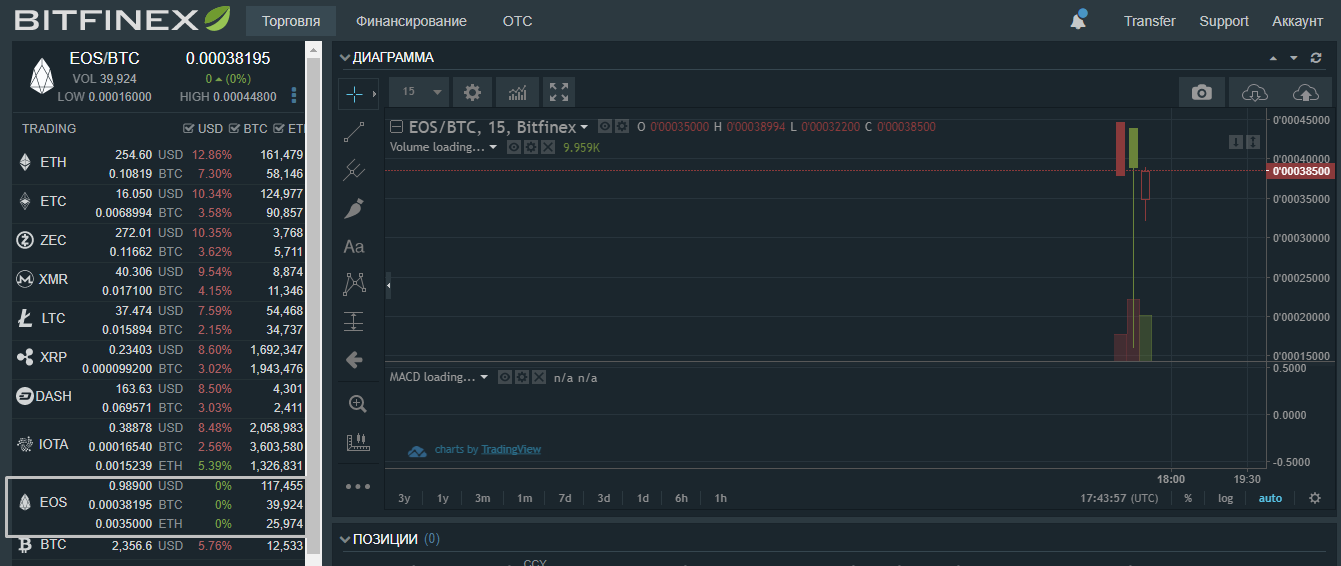1341x566 pixels.
Task: Hide the Volume indicator eye toggle
Action: (513, 147)
